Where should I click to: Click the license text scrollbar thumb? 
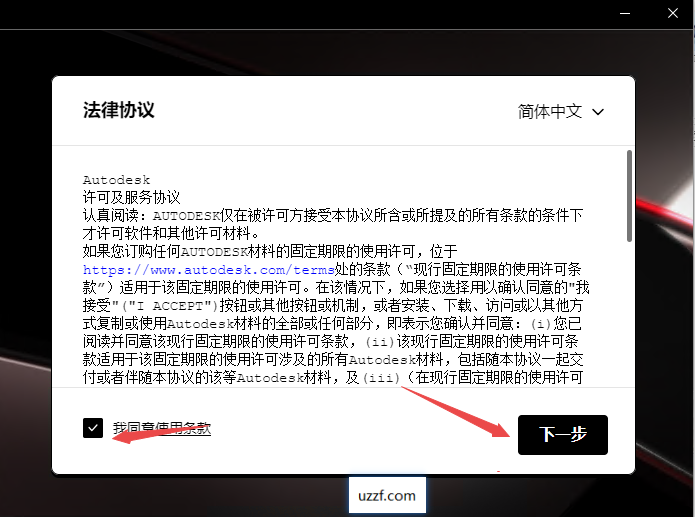pos(628,195)
